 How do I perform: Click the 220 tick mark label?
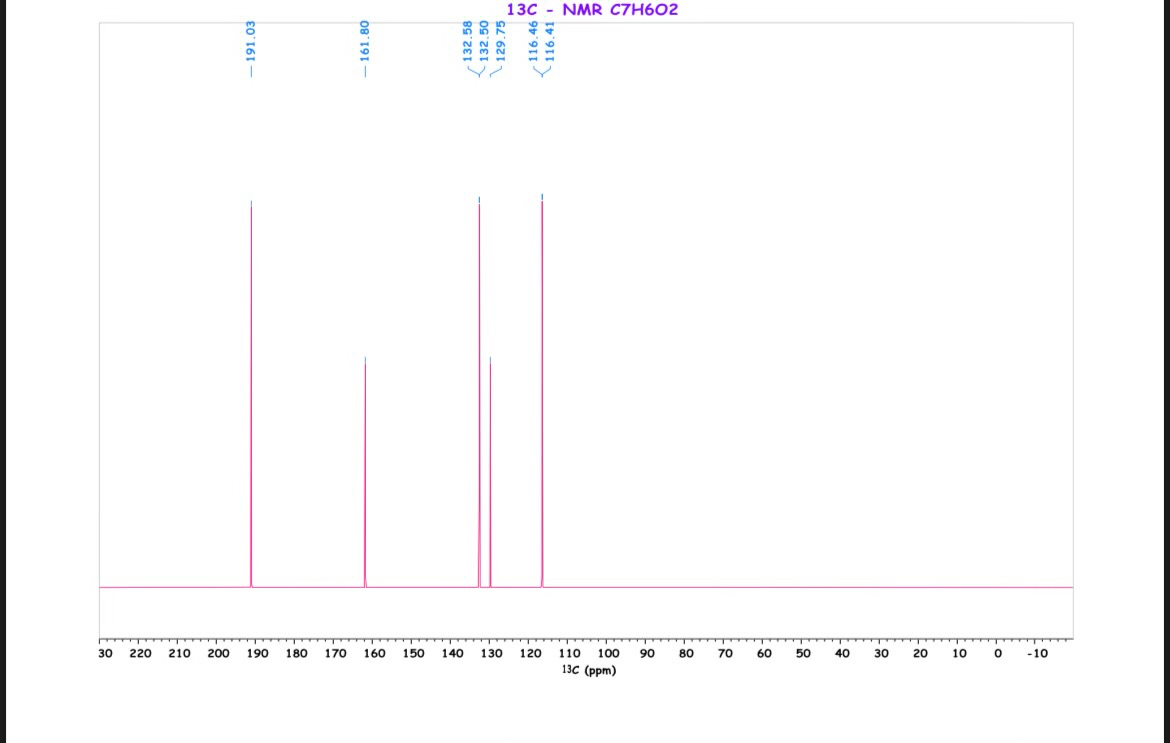(x=140, y=653)
